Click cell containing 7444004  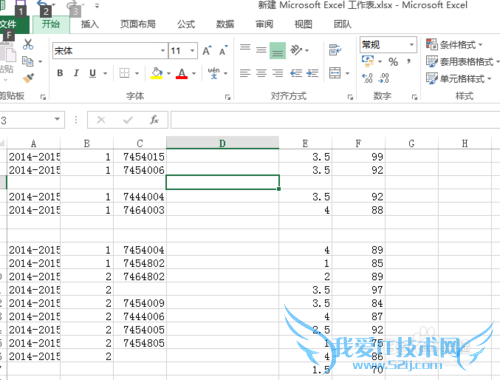[x=140, y=196]
